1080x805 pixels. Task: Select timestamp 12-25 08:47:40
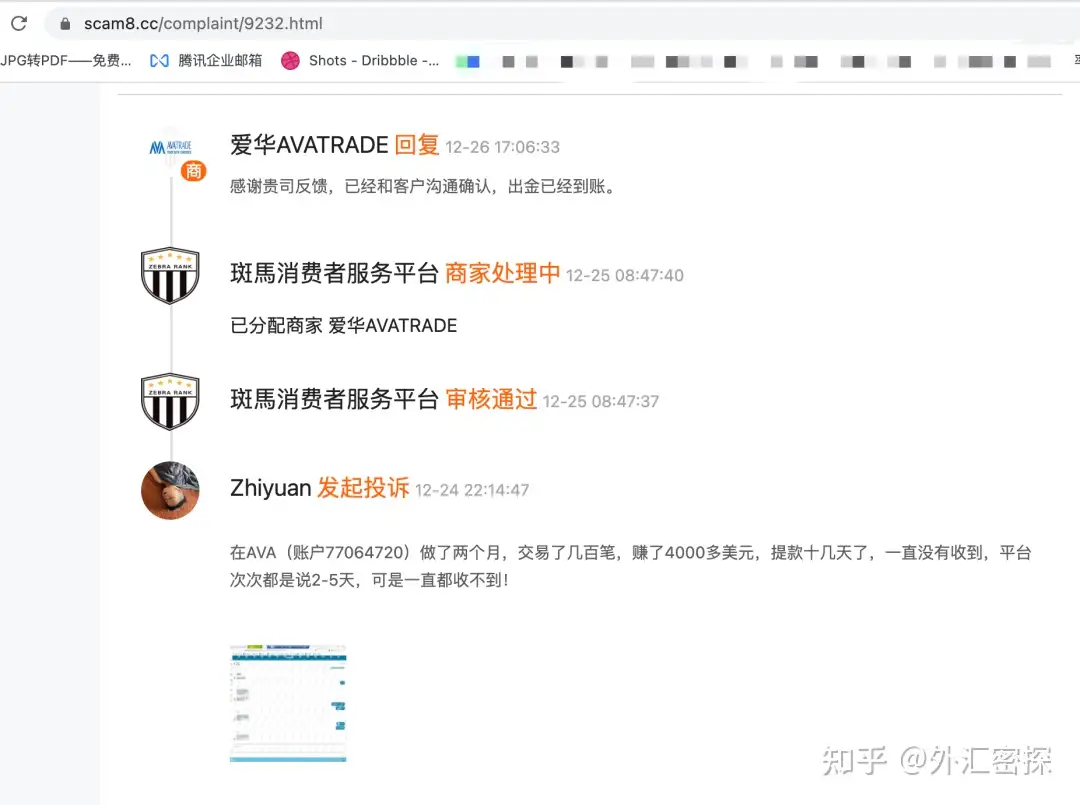[625, 275]
